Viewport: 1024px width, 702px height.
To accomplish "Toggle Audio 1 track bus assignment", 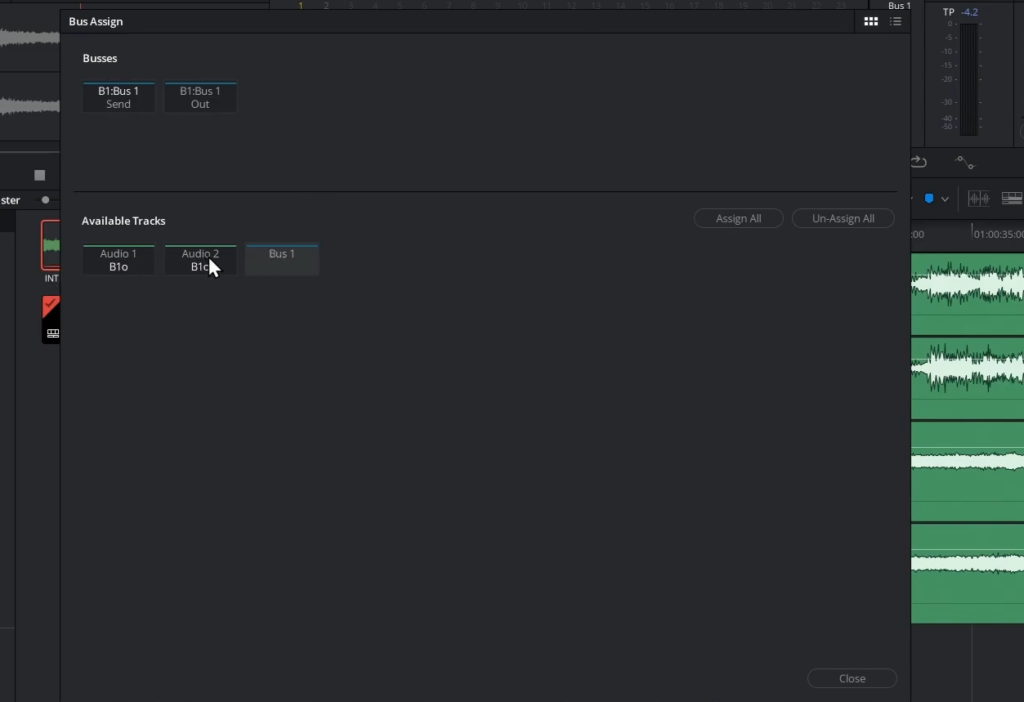I will point(118,260).
